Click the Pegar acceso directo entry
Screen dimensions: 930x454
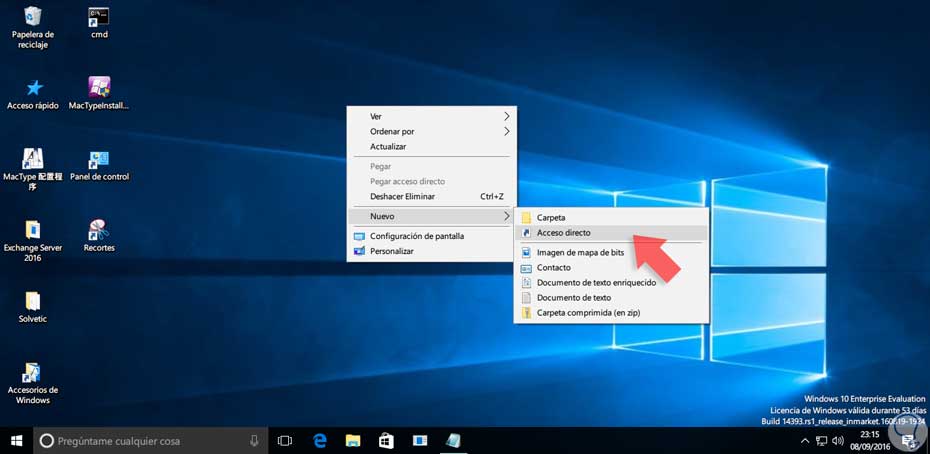(x=431, y=181)
